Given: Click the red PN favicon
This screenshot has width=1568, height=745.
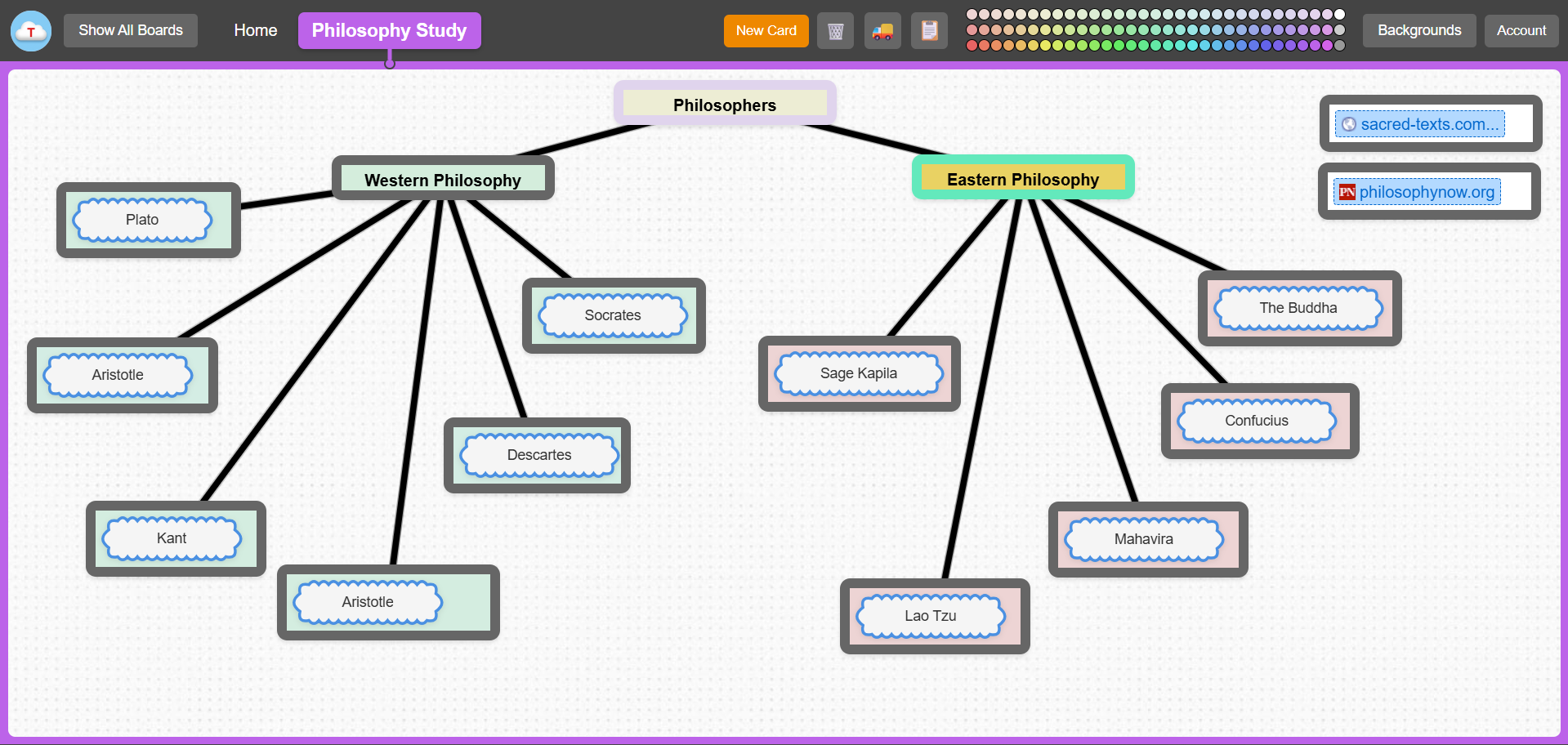Looking at the screenshot, I should tap(1347, 193).
